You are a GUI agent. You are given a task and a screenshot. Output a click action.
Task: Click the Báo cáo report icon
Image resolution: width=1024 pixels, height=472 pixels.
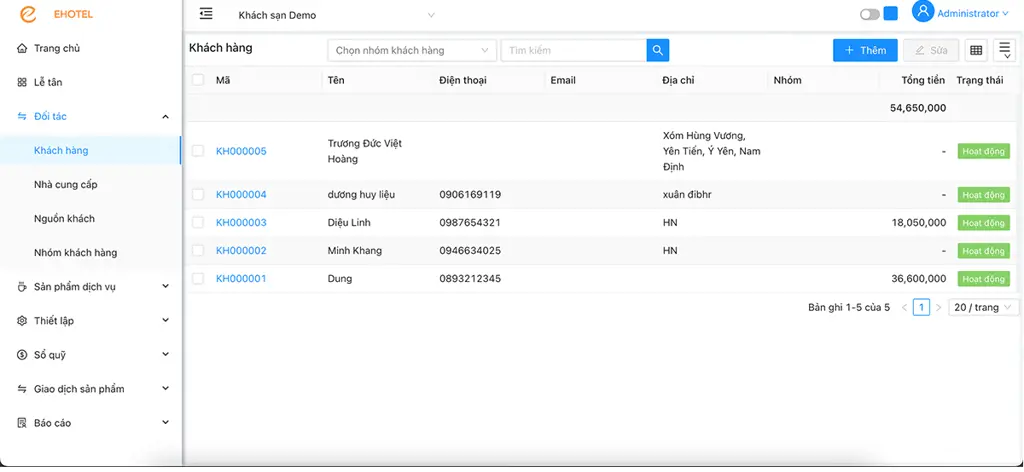[x=22, y=423]
